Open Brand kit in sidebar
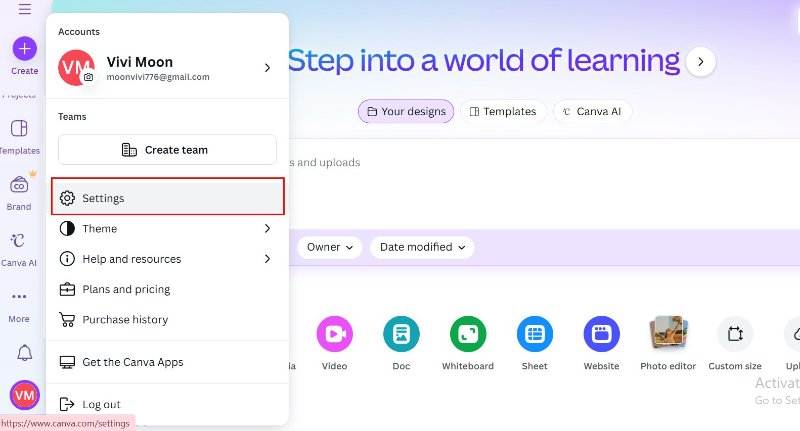 pyautogui.click(x=19, y=186)
